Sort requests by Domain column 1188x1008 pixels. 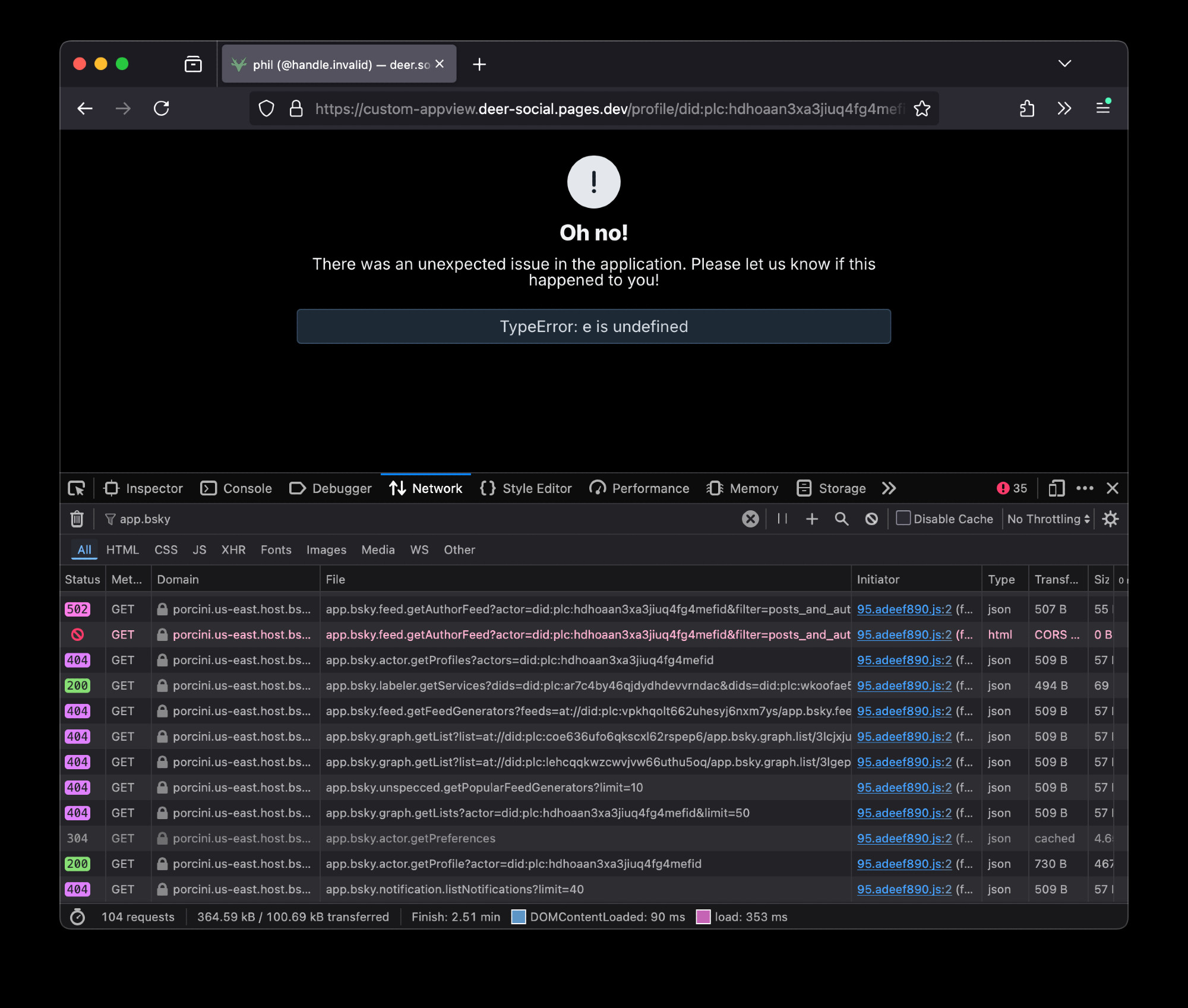tap(236, 580)
